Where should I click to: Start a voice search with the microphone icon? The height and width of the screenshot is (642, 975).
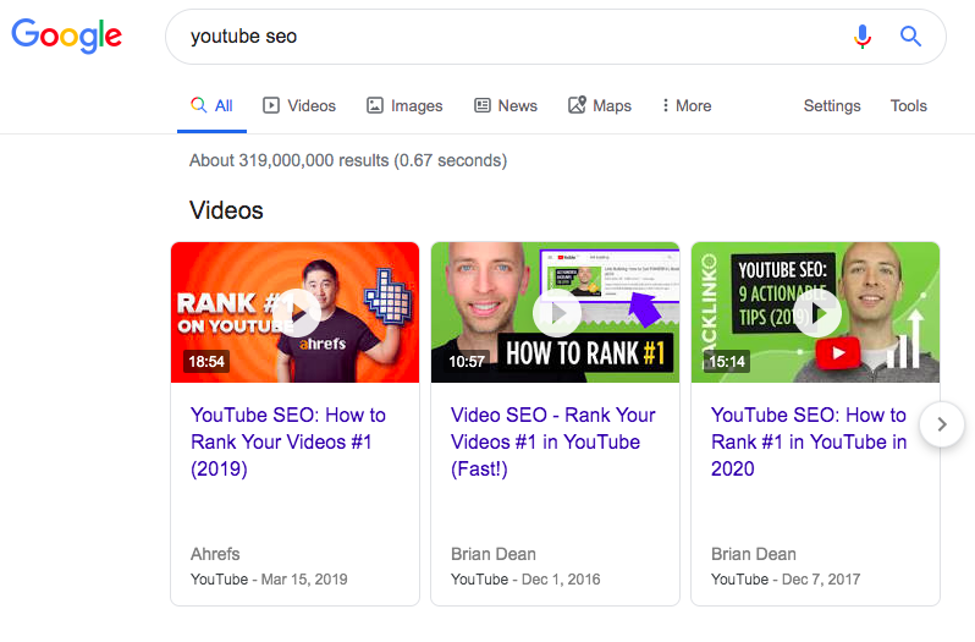861,36
